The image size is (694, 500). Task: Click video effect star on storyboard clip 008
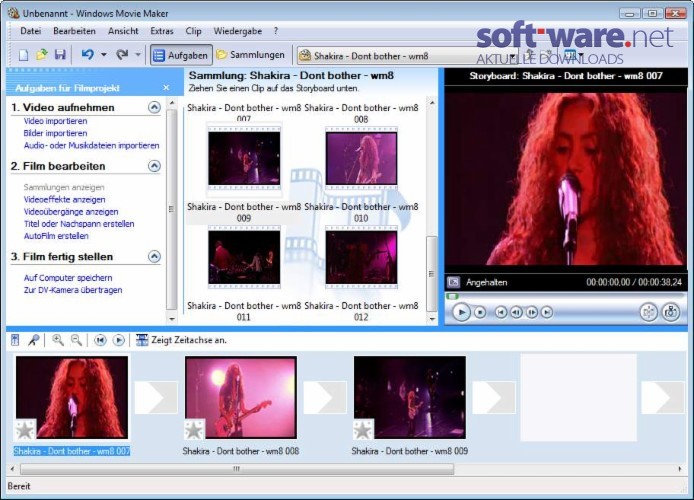194,429
